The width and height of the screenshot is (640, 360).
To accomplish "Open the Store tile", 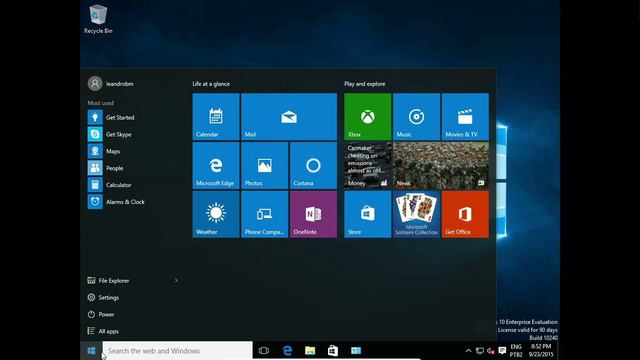I will pos(368,214).
